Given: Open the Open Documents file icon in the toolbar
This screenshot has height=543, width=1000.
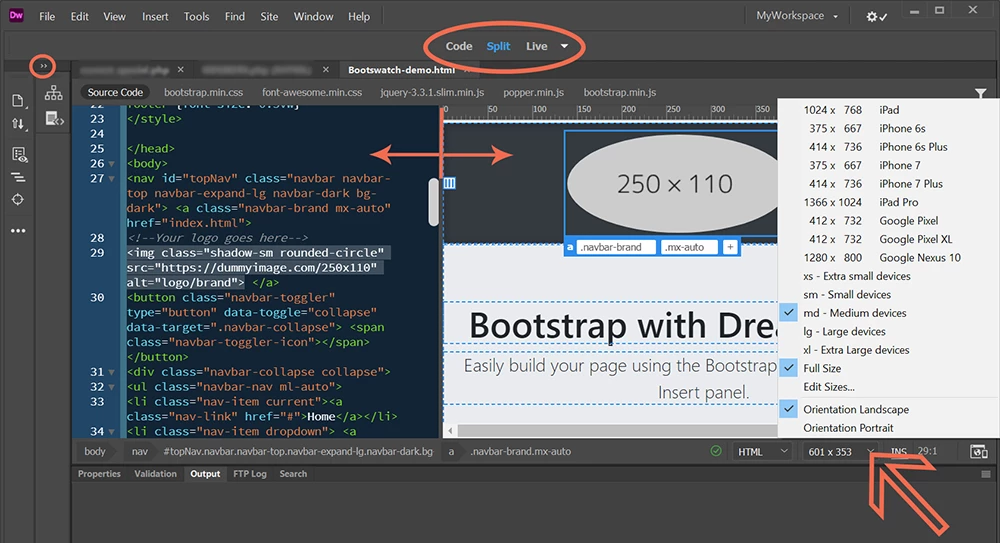Looking at the screenshot, I should [18, 101].
